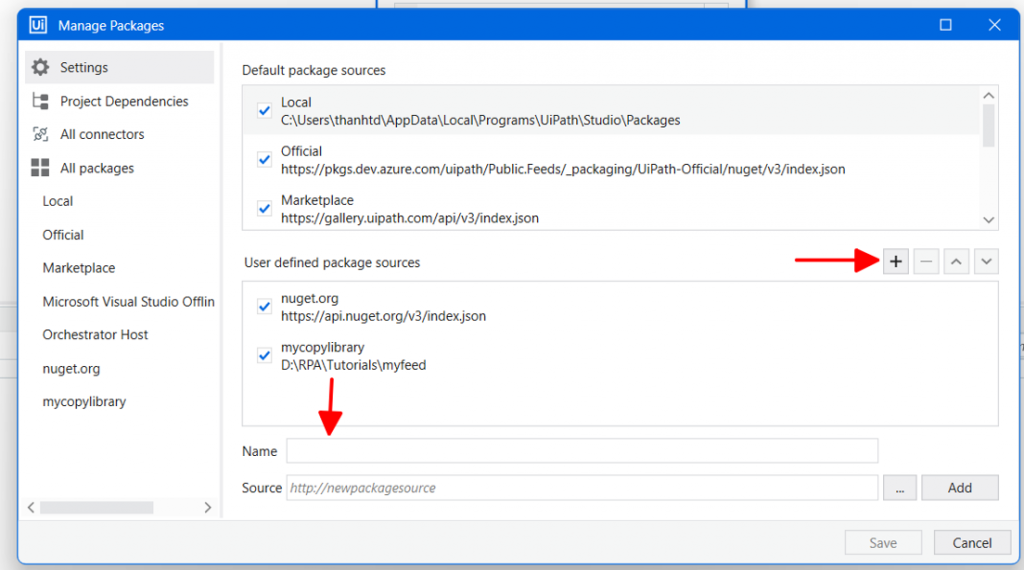Toggle the Official package source checkbox
Screen dimensions: 1024x570
(x=264, y=159)
